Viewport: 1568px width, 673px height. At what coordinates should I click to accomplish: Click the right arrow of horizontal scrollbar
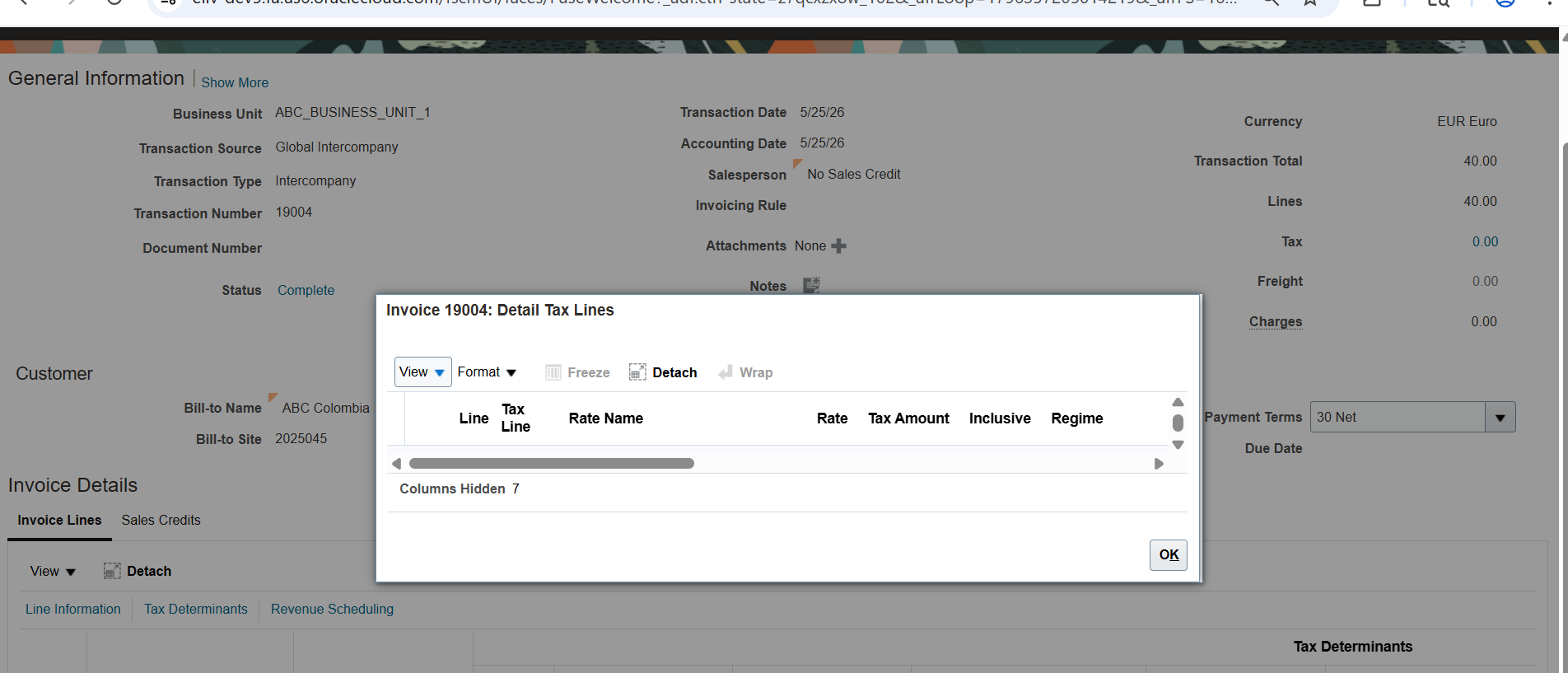(1159, 464)
